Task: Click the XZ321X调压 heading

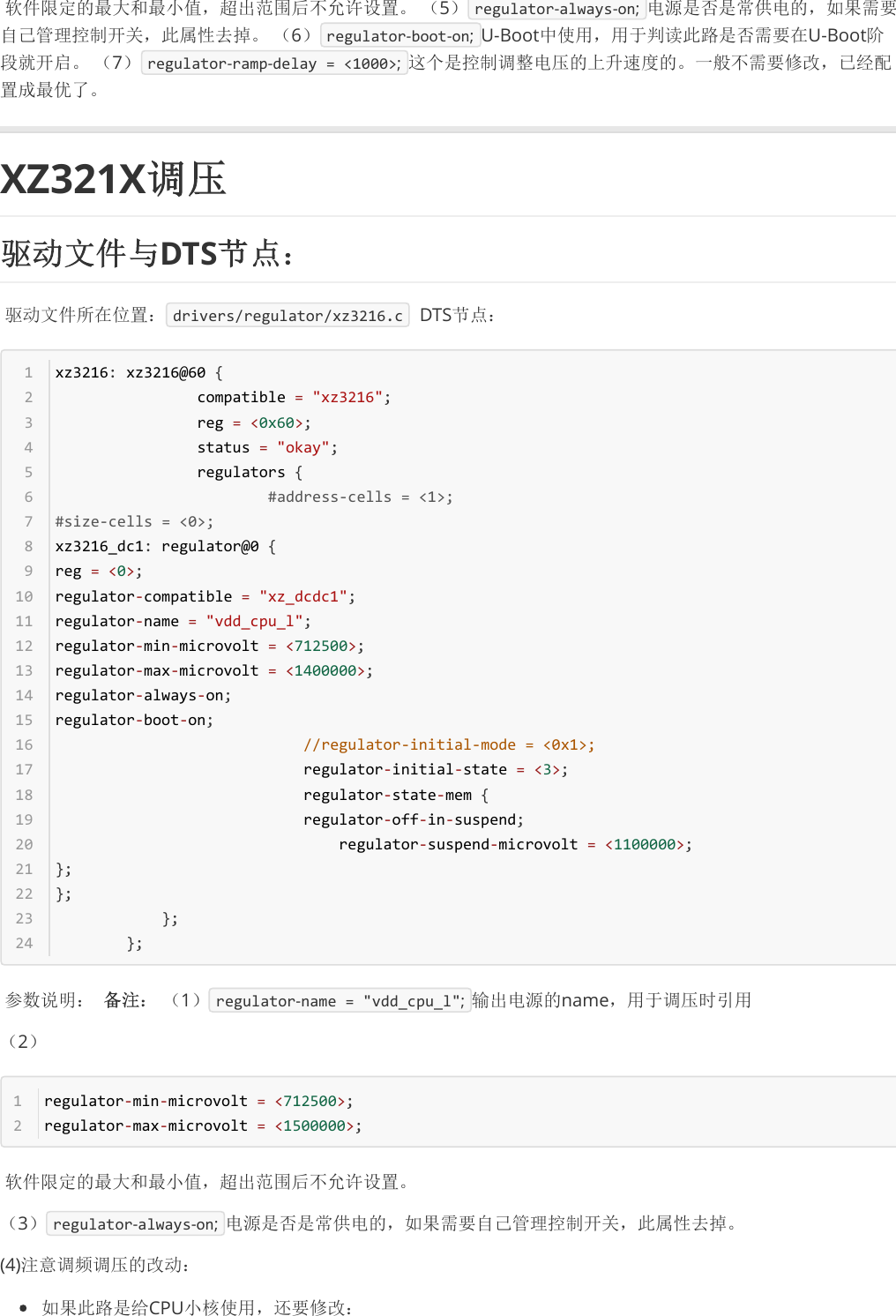Action: click(114, 179)
